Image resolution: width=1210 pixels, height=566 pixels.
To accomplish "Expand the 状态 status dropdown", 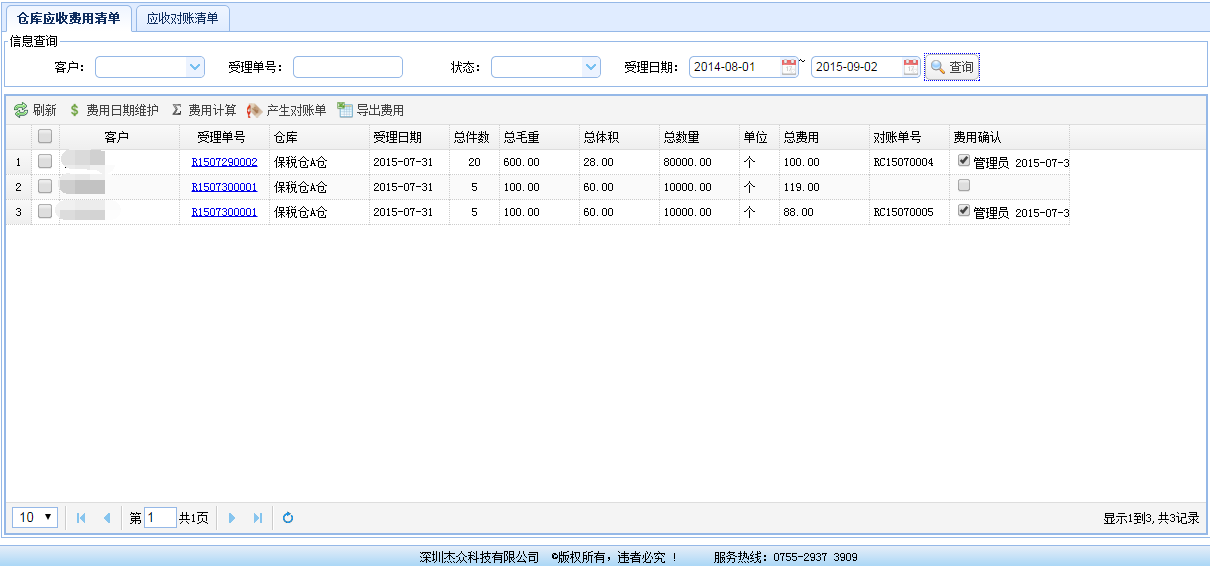I will pyautogui.click(x=591, y=67).
